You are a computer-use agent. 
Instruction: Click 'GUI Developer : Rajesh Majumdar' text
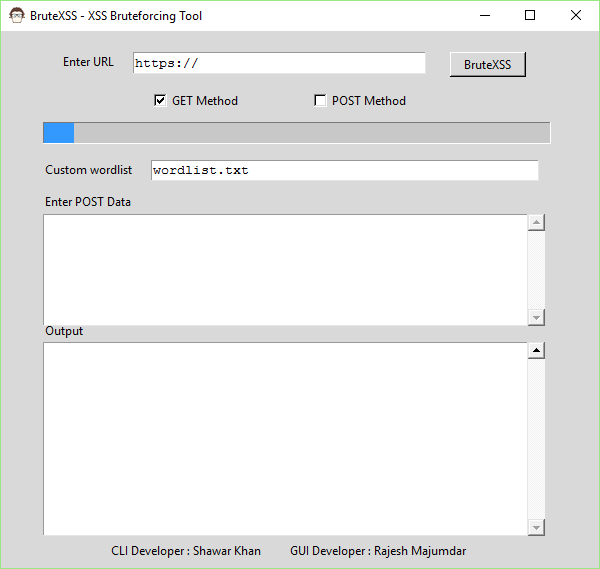click(378, 551)
